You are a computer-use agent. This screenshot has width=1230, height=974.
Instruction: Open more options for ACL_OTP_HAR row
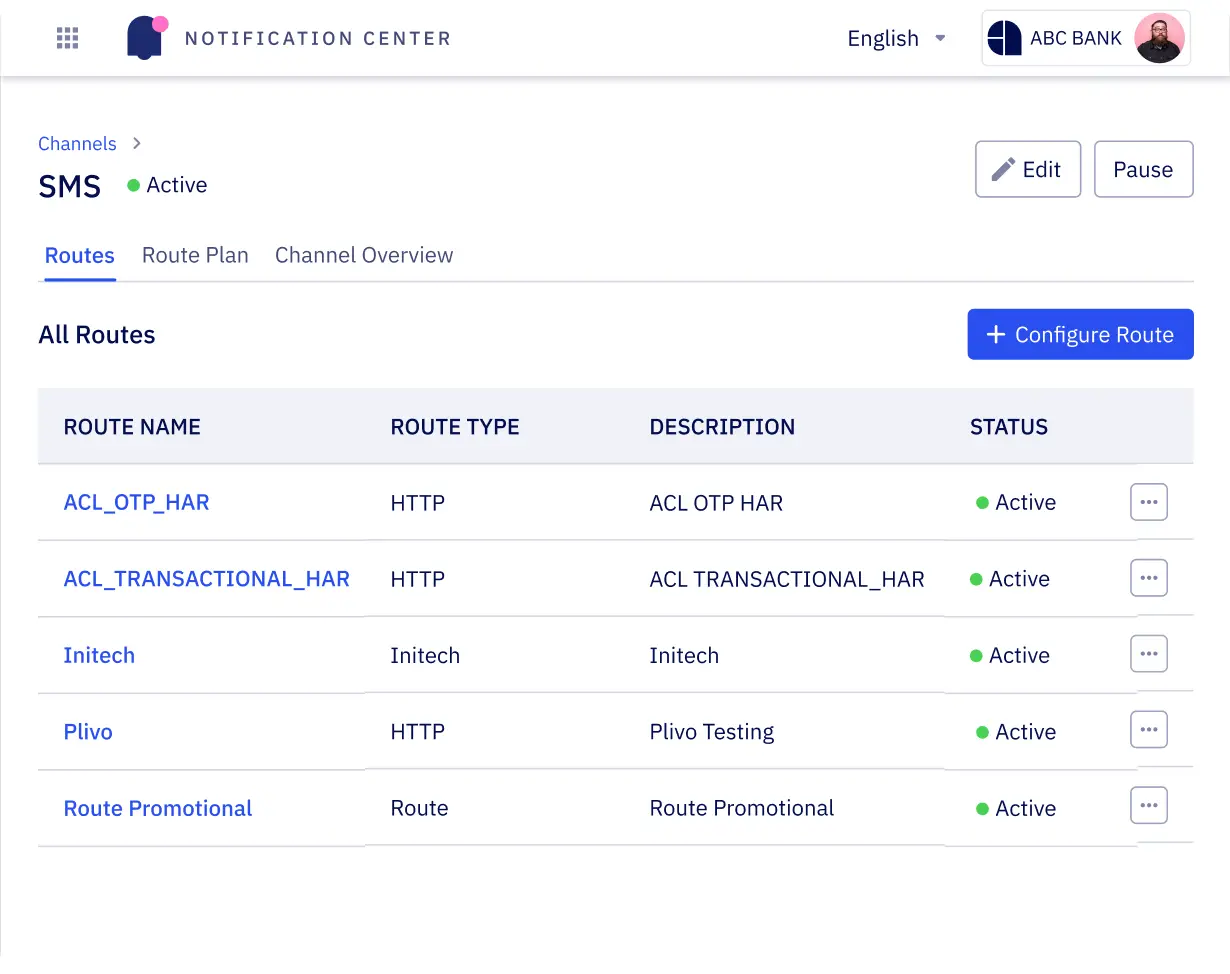[x=1149, y=502]
